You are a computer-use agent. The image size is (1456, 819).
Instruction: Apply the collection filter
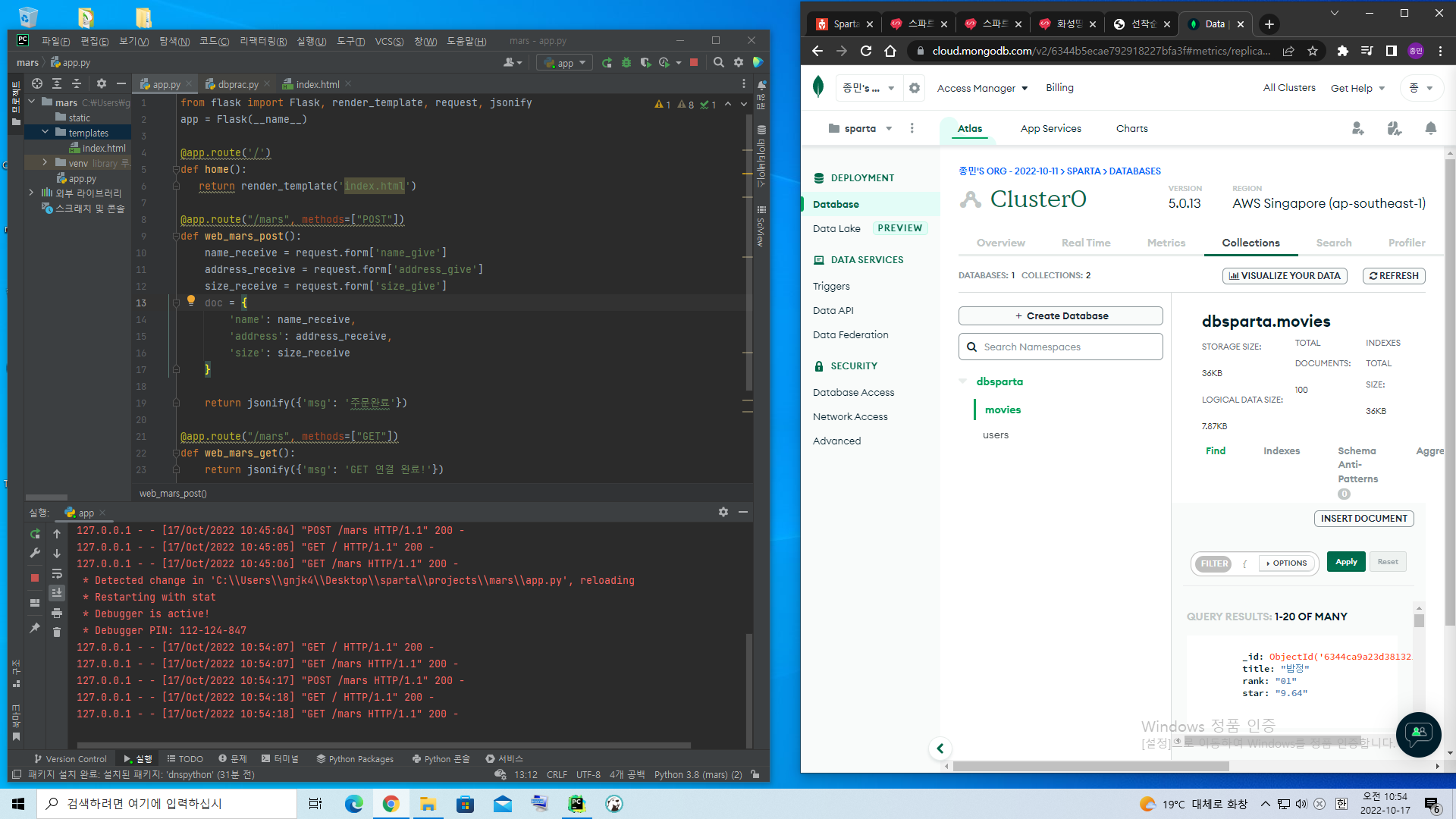1346,562
